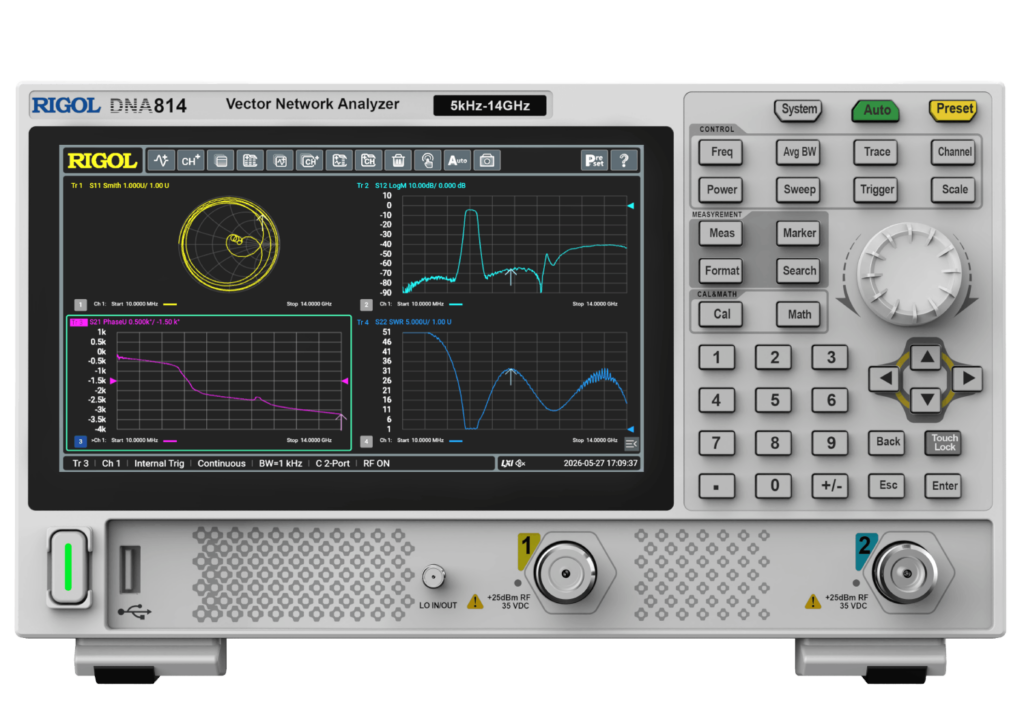Push the Freq control key
Viewport: 1024px width, 724px height.
(x=721, y=151)
